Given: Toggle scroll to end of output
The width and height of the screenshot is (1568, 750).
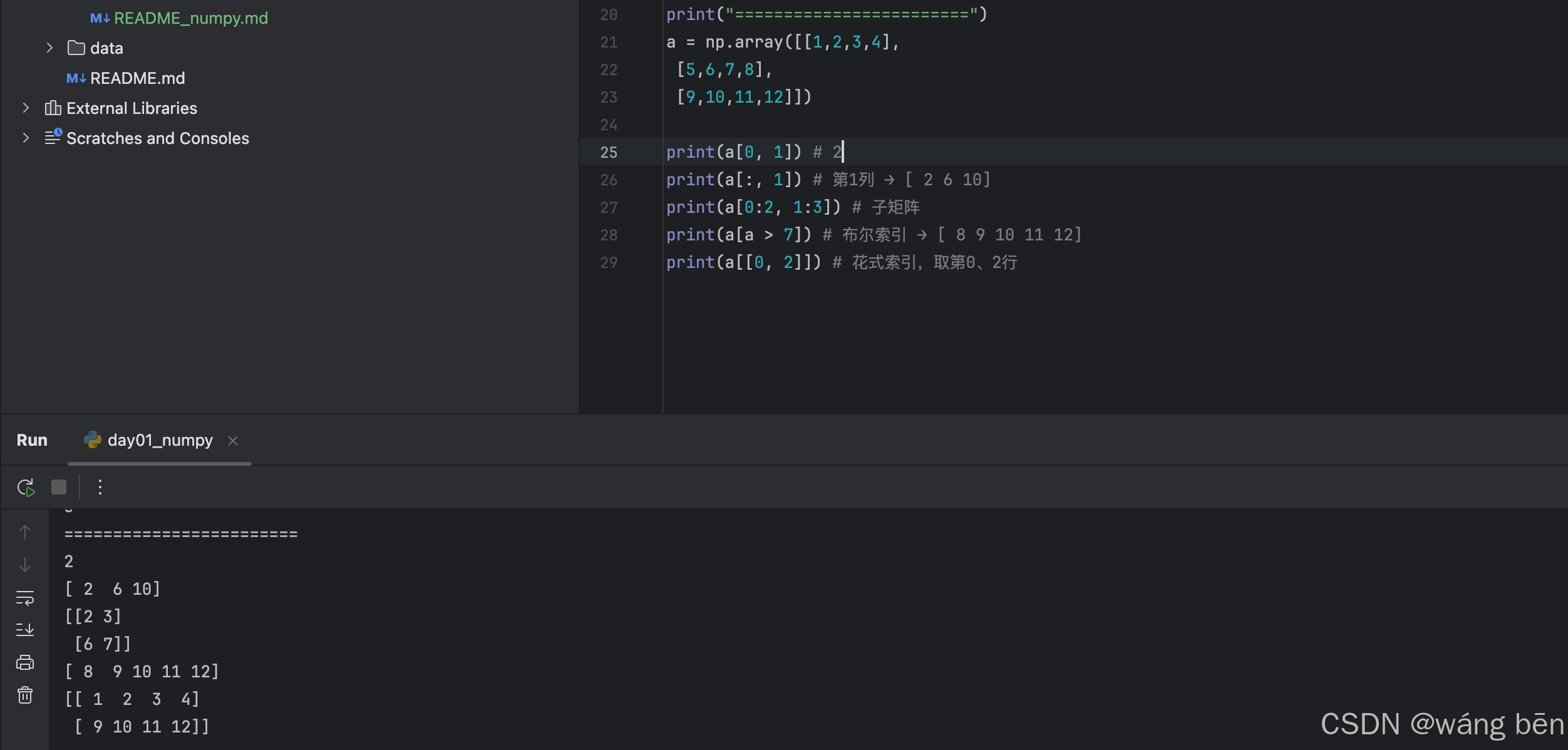Looking at the screenshot, I should click(x=25, y=629).
